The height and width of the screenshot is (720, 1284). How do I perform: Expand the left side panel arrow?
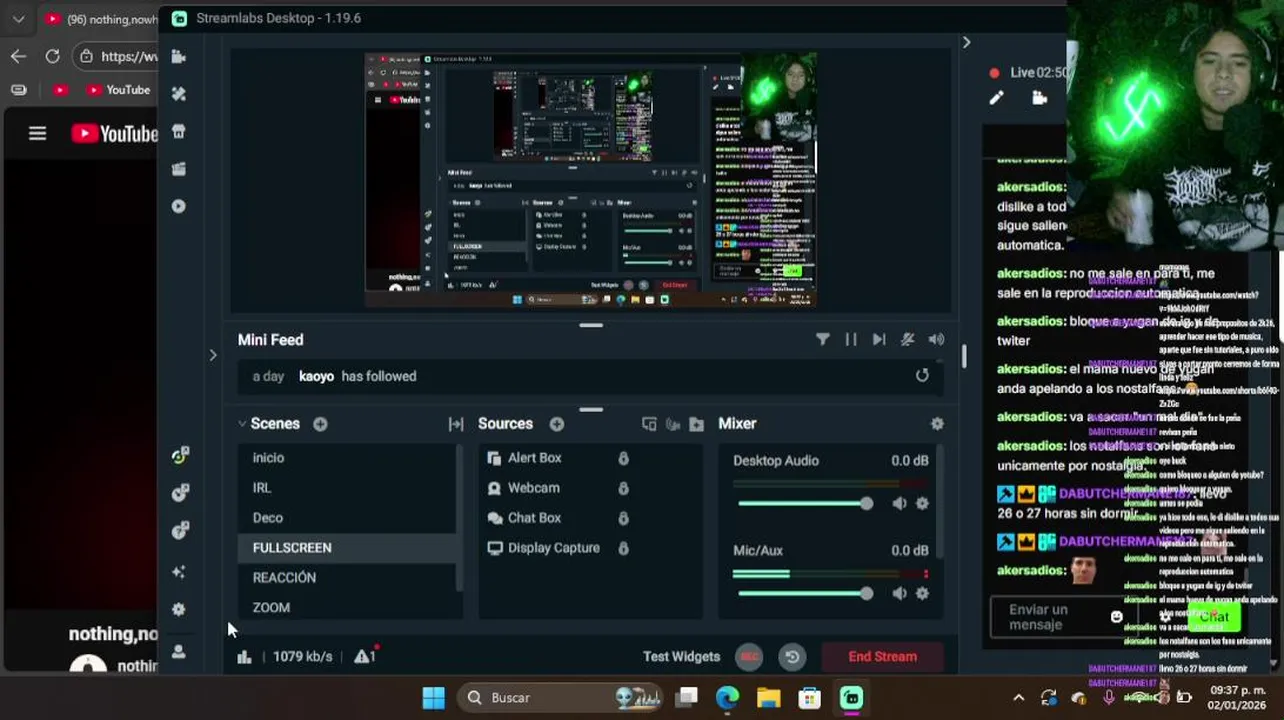(x=212, y=354)
